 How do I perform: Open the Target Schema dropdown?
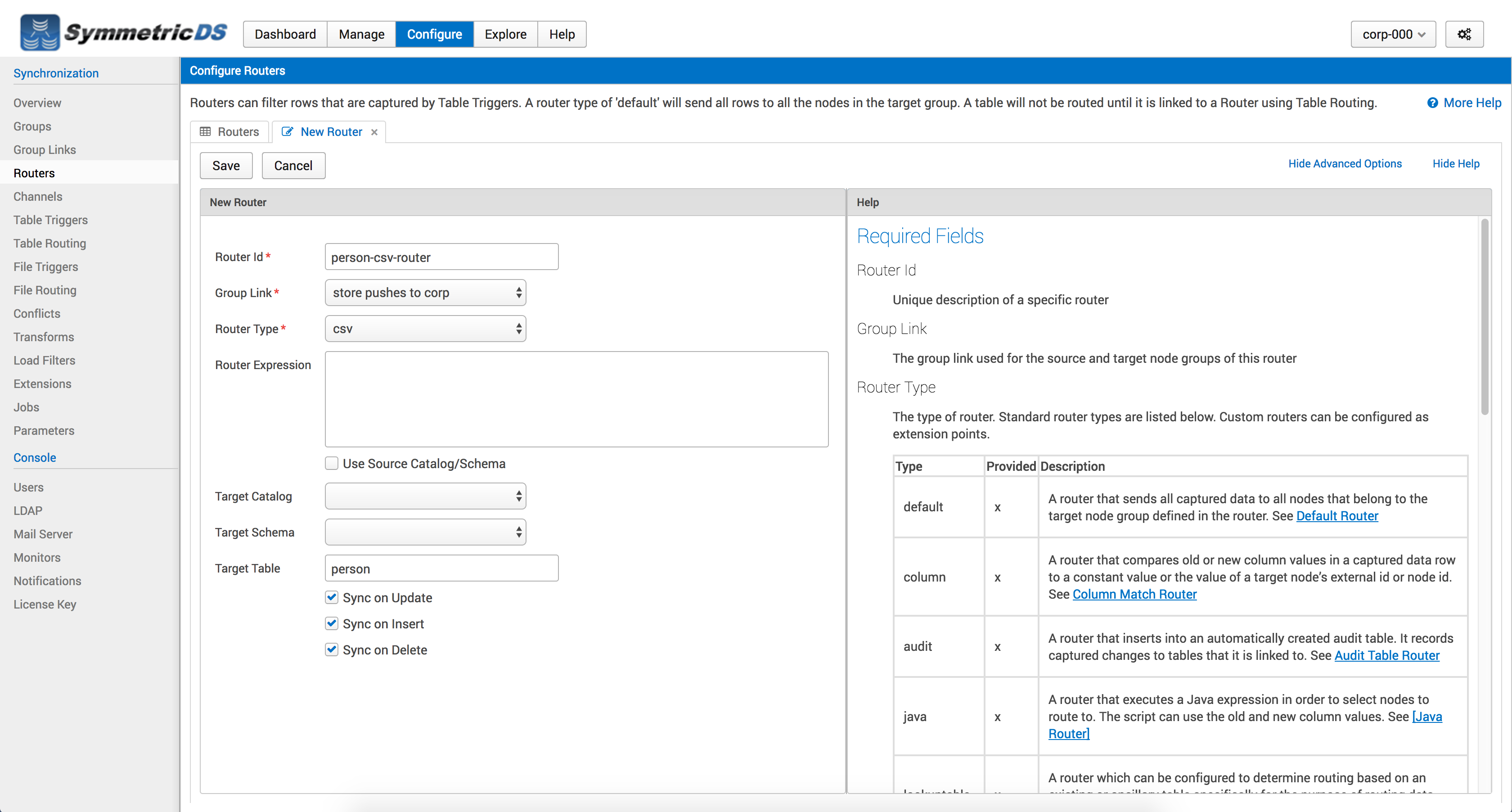tap(426, 532)
